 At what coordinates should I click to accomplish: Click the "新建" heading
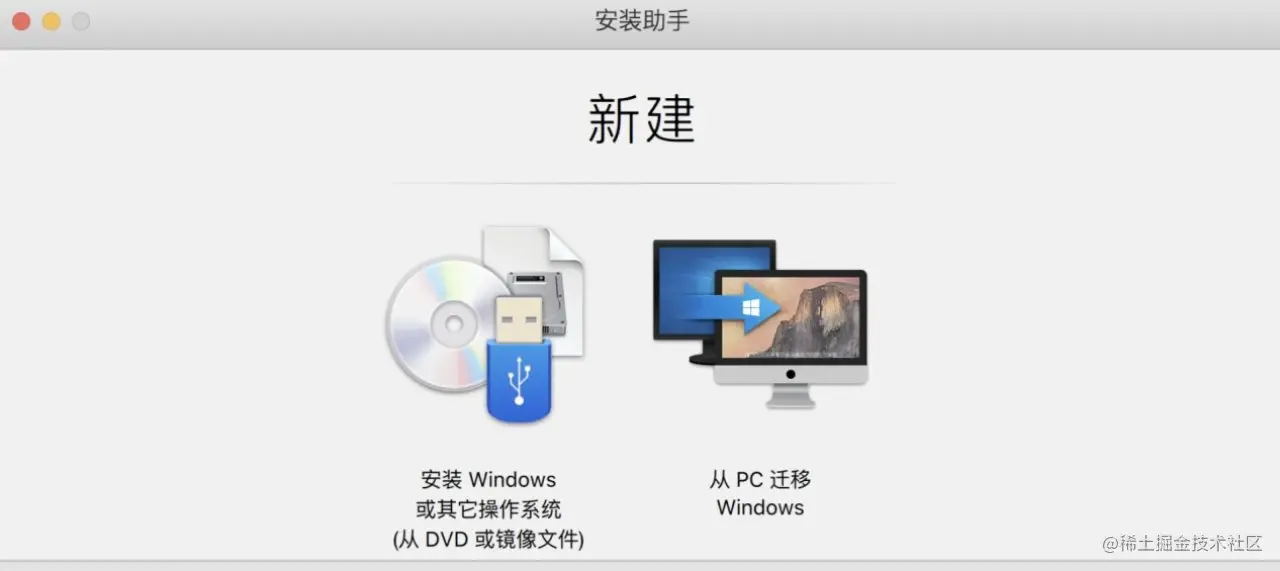click(x=641, y=121)
